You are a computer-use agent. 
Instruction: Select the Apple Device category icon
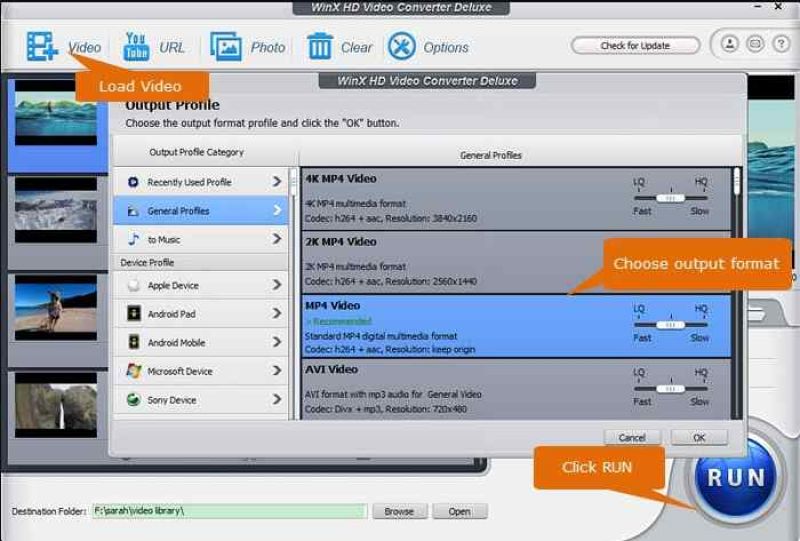click(x=133, y=285)
